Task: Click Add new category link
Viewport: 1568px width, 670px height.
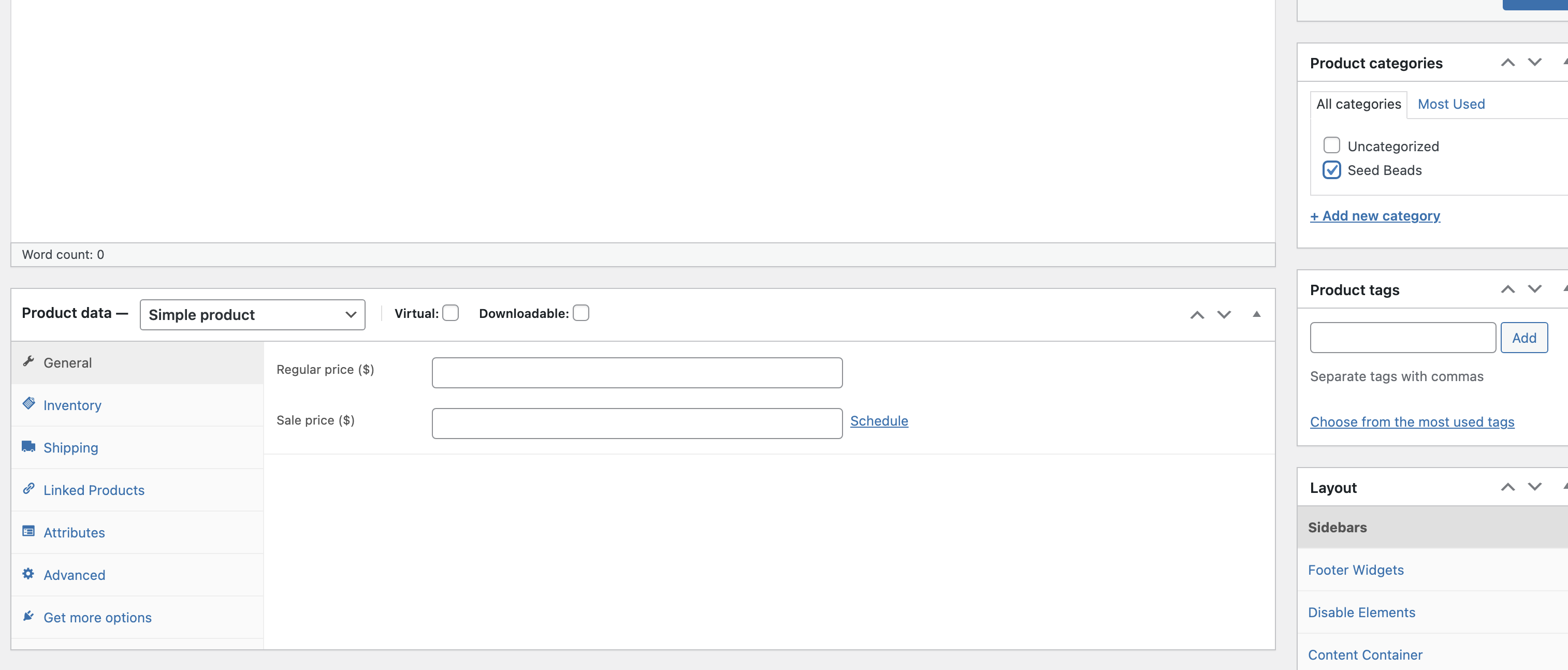Action: [x=1374, y=216]
